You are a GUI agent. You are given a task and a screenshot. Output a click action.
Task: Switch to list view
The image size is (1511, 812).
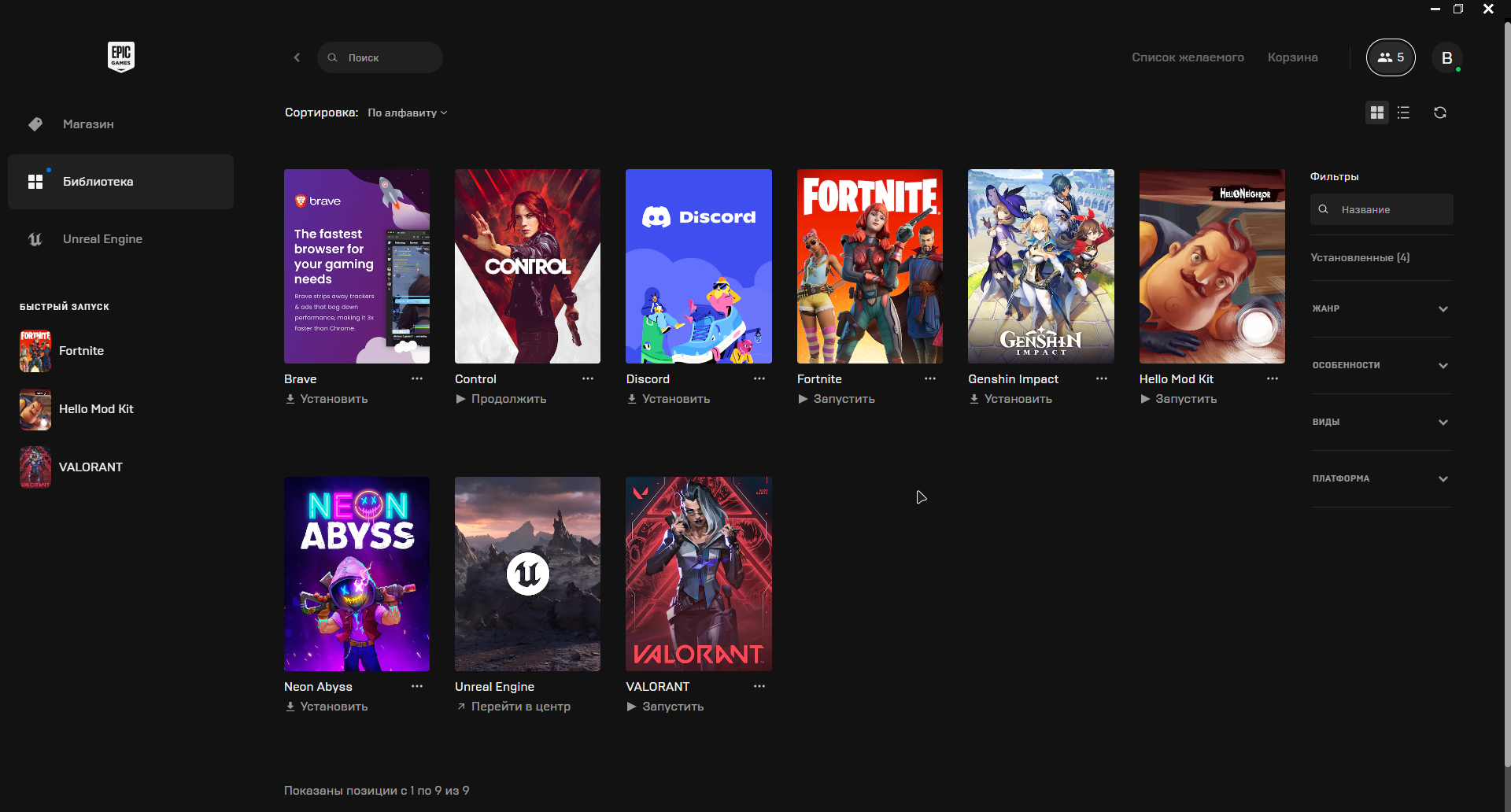(x=1403, y=113)
